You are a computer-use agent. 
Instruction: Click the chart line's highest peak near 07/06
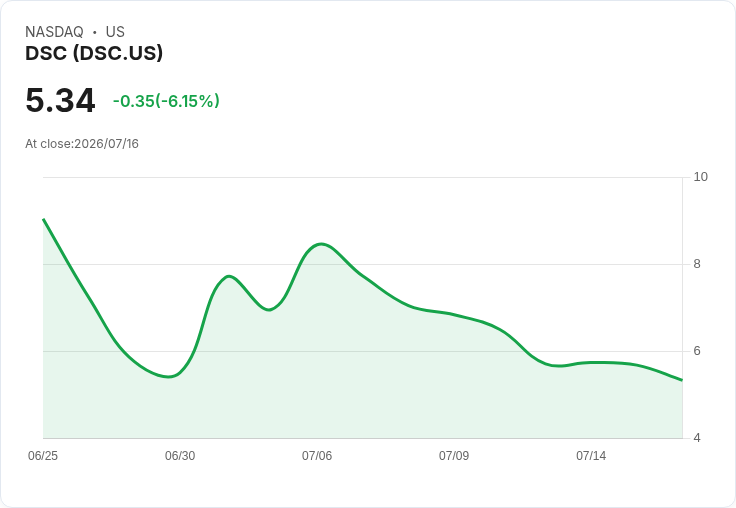[321, 244]
